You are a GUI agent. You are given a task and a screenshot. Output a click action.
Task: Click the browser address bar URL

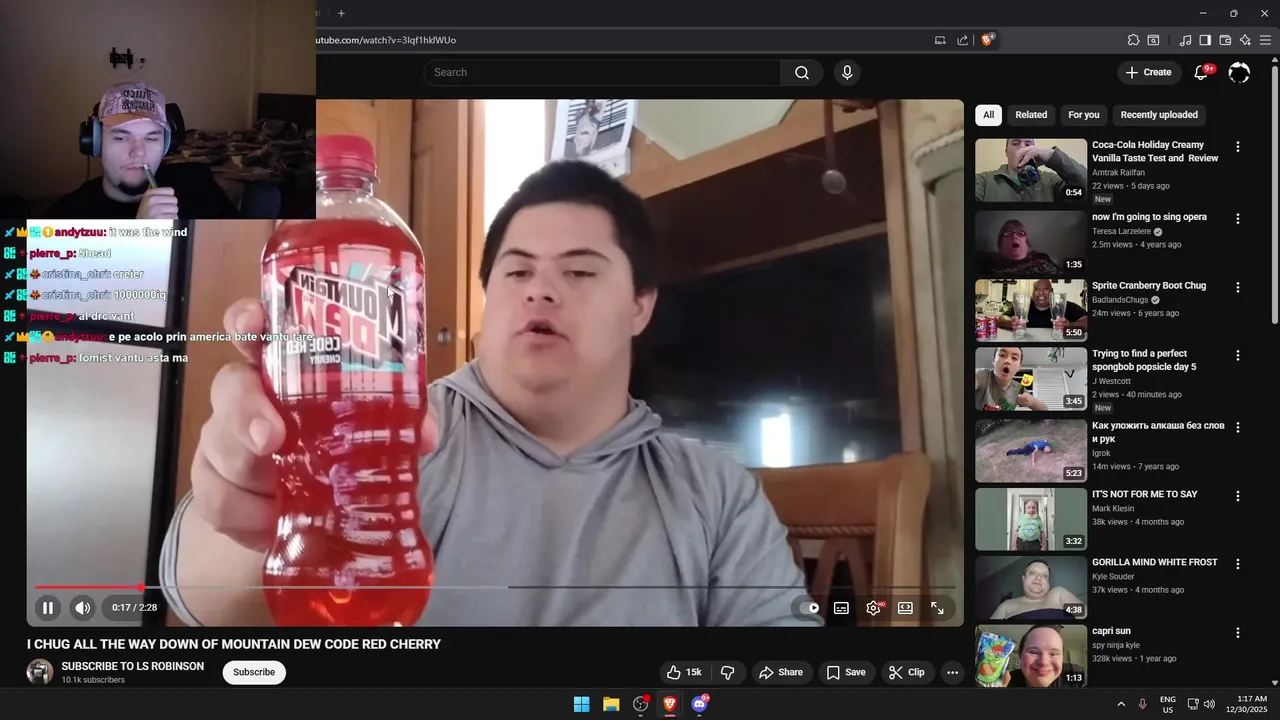click(386, 40)
